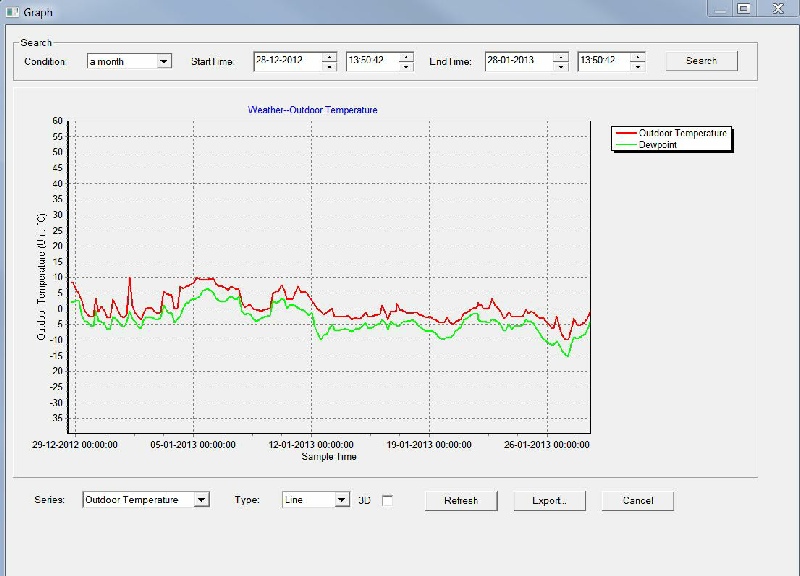Viewport: 800px width, 576px height.
Task: Click the Graph window icon in title bar
Action: [x=12, y=11]
